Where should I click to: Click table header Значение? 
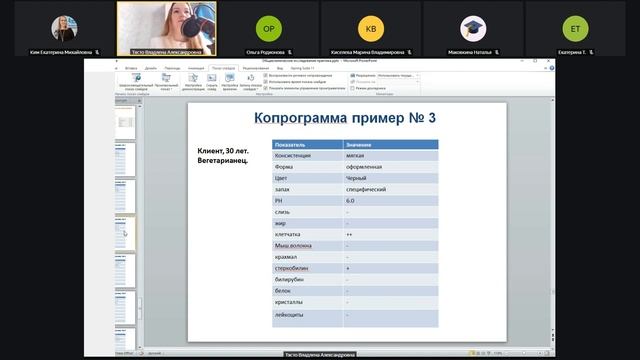[391, 144]
